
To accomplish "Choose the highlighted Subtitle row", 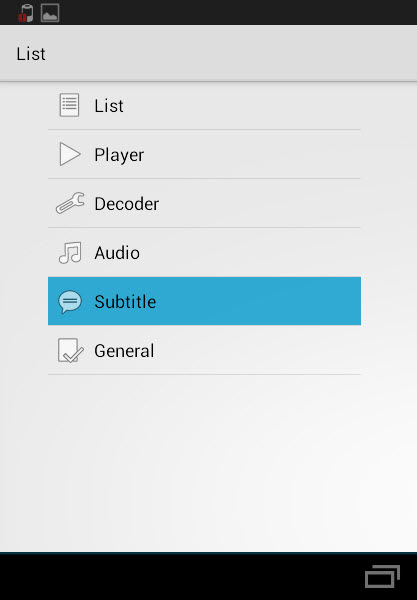I will tap(204, 301).
